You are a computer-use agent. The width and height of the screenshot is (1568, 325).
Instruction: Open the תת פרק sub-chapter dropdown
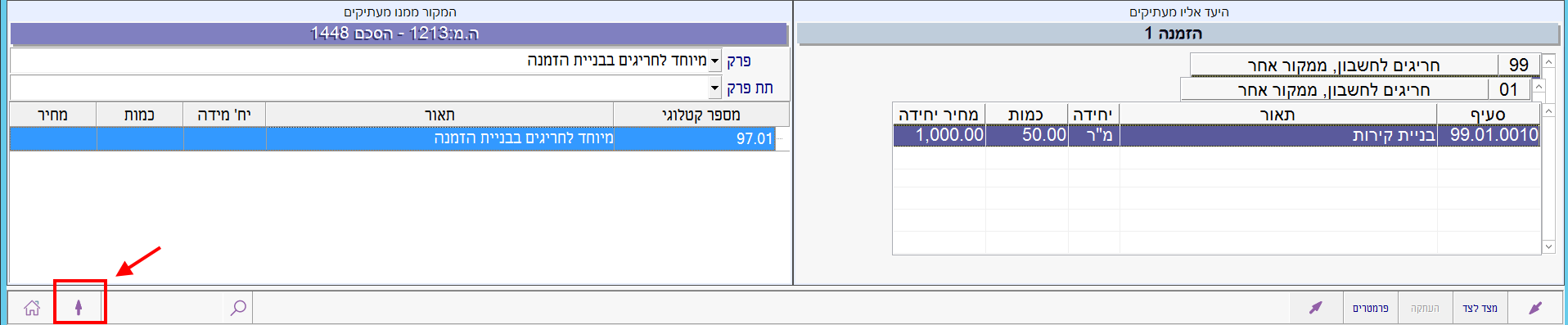pos(714,88)
